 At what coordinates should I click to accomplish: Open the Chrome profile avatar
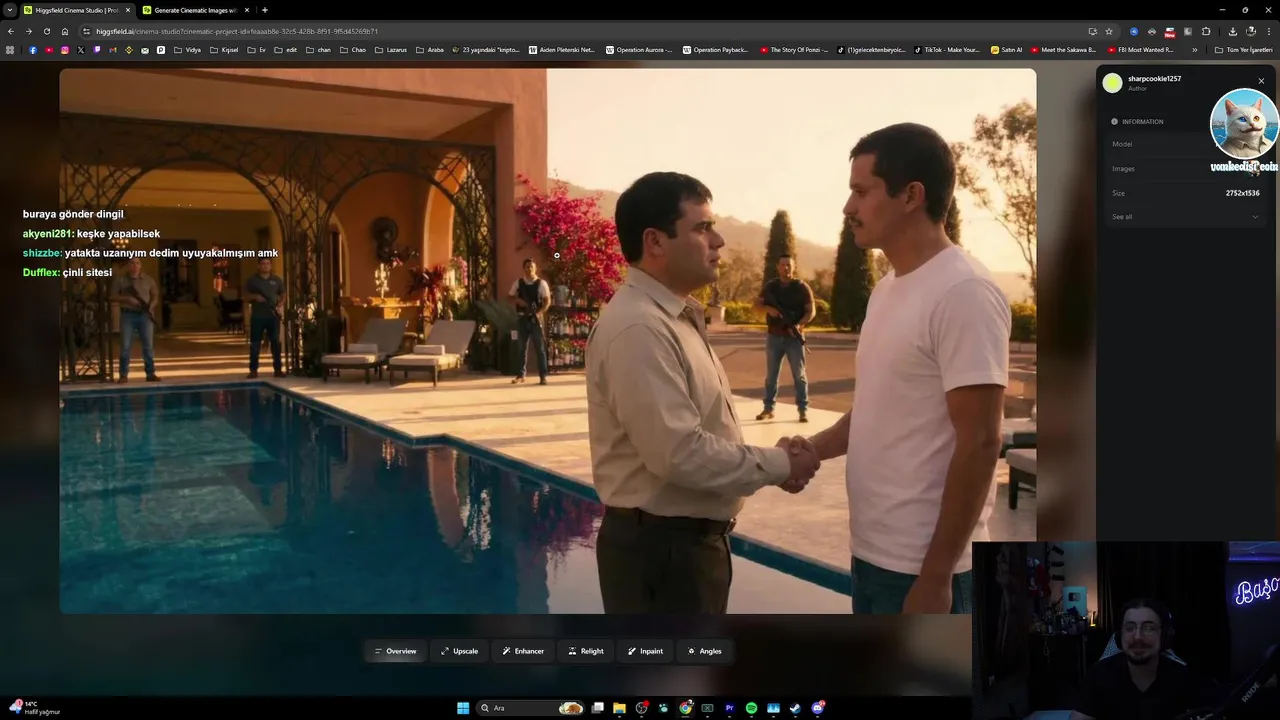[1251, 31]
